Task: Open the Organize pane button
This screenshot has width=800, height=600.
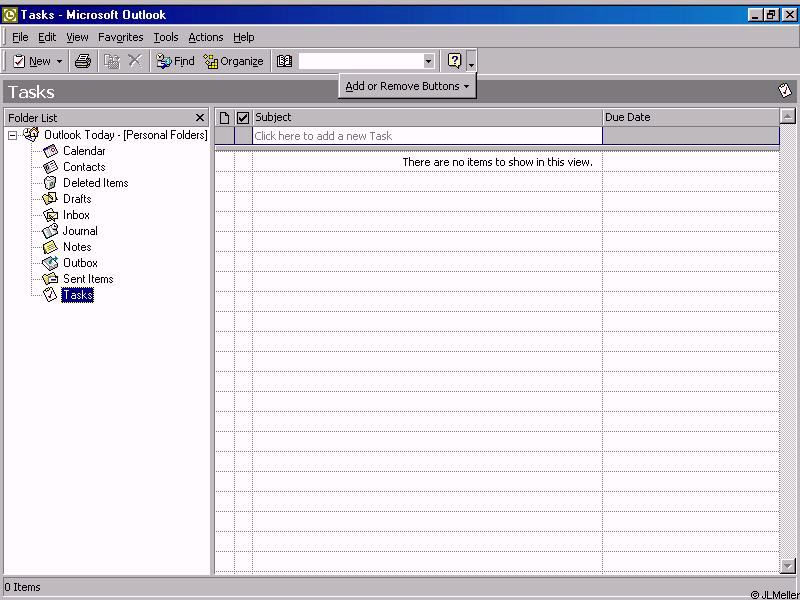Action: pyautogui.click(x=233, y=61)
